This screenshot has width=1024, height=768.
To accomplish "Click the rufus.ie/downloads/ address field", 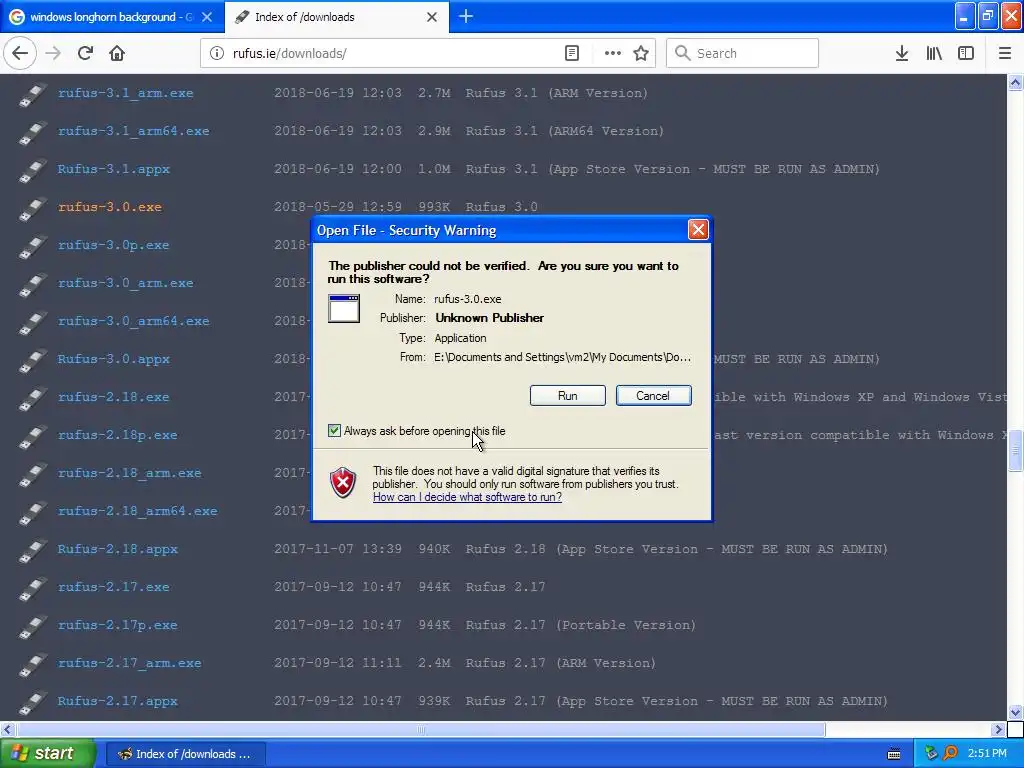I will coord(392,53).
